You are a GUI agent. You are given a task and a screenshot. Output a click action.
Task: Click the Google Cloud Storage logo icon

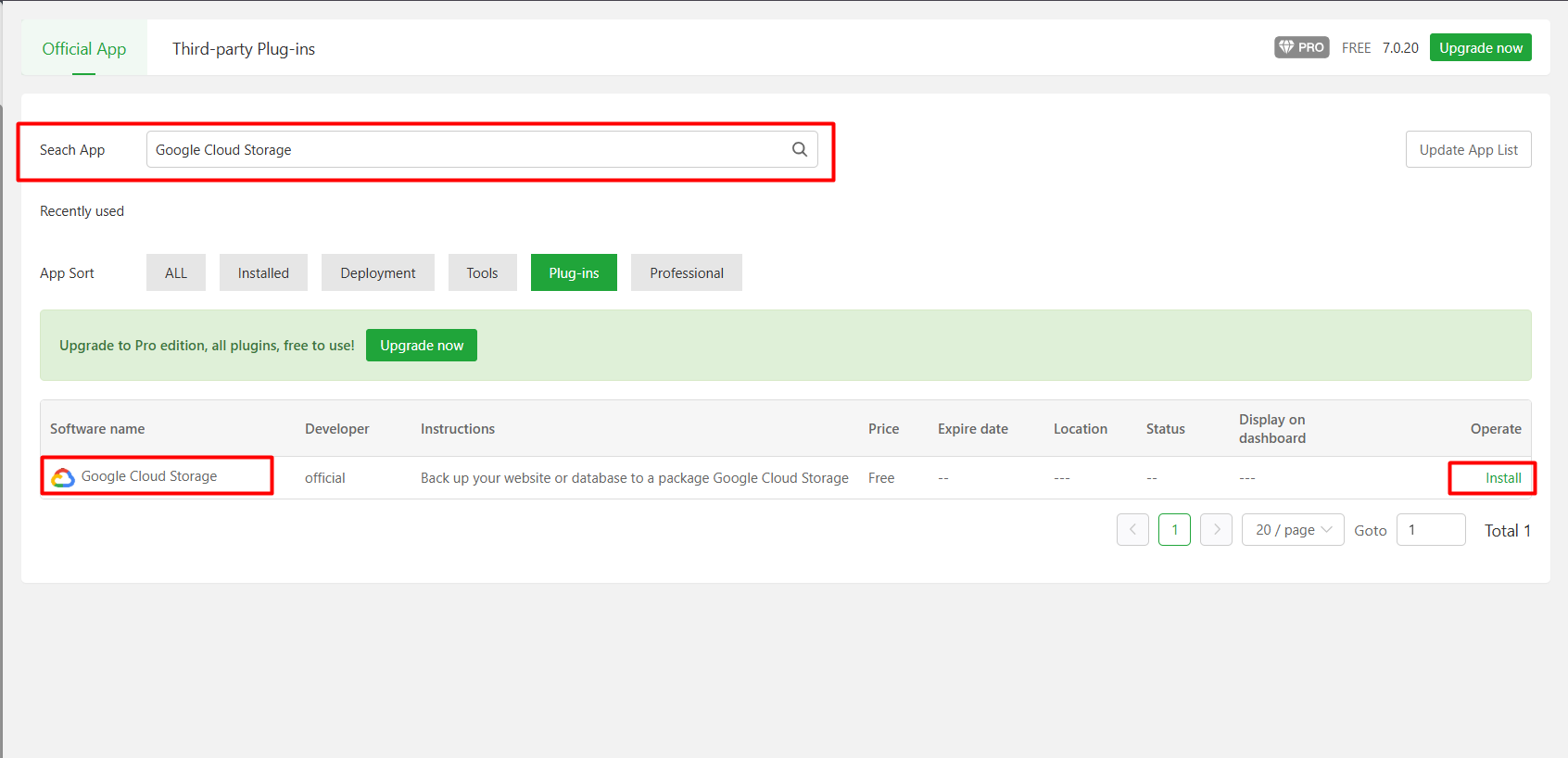(63, 477)
